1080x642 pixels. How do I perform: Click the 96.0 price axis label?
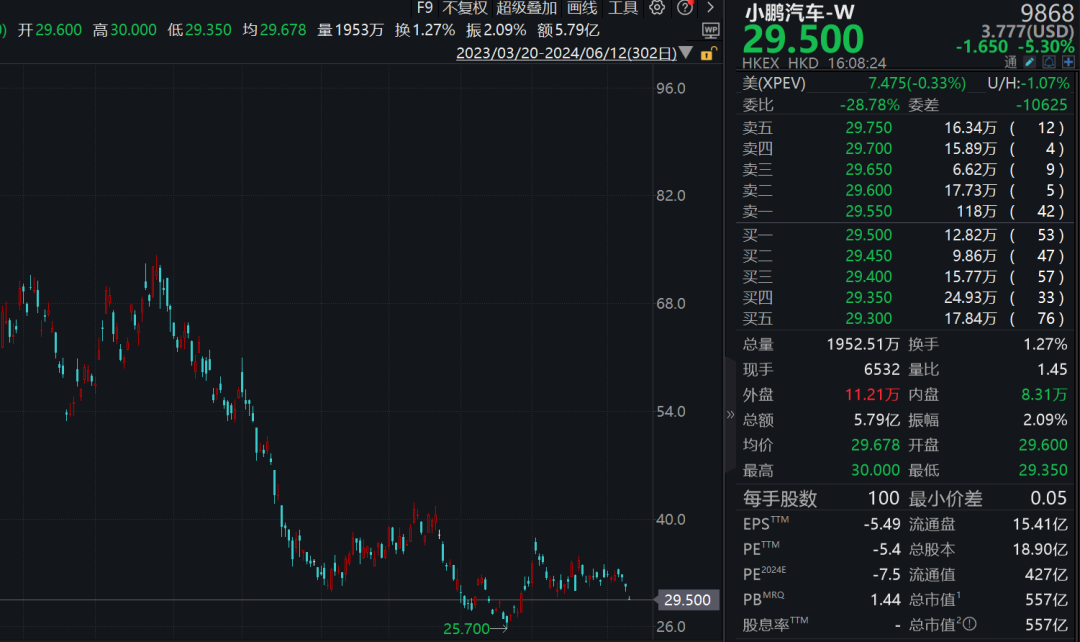671,88
